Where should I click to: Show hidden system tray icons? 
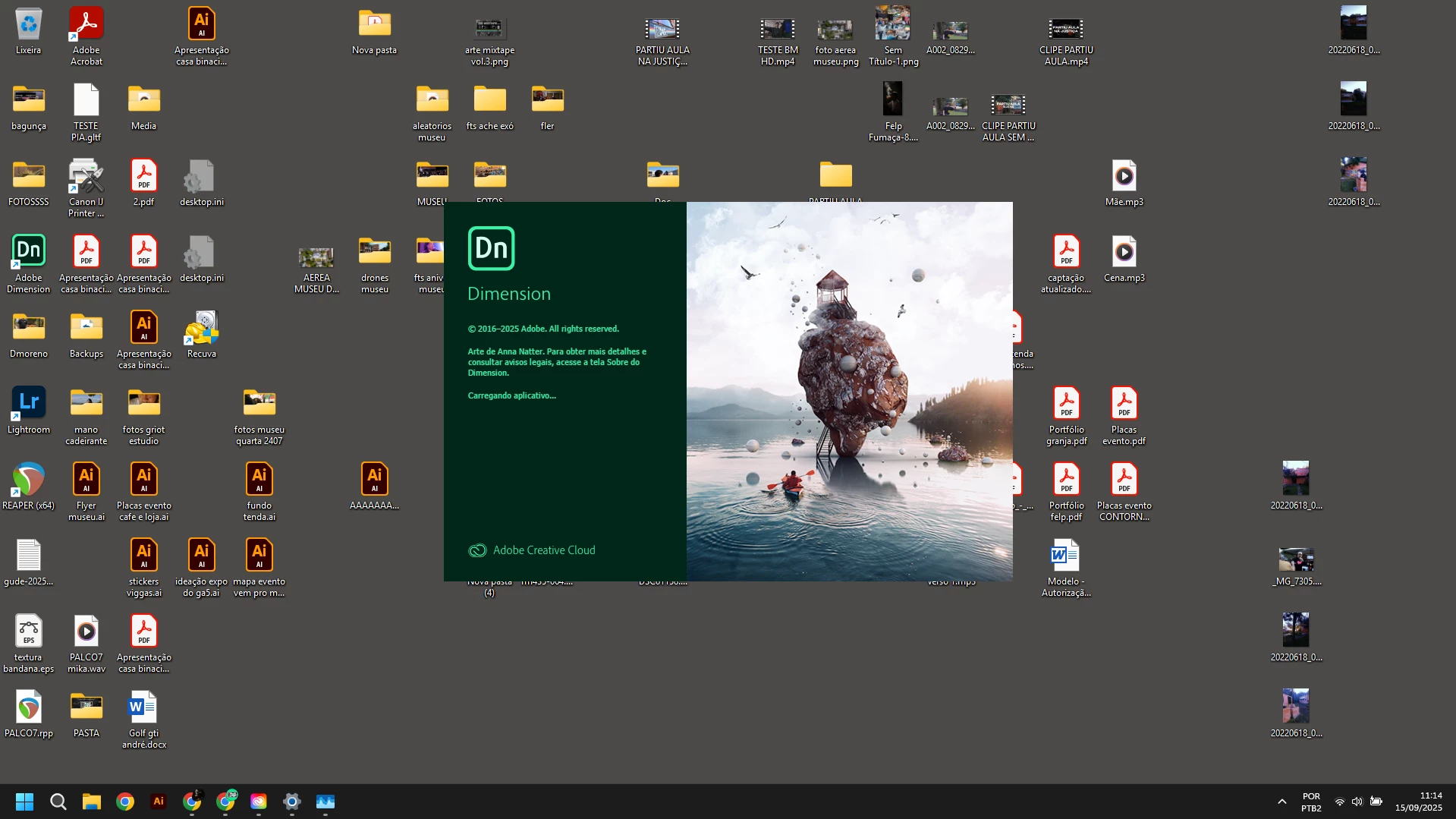[x=1282, y=802]
